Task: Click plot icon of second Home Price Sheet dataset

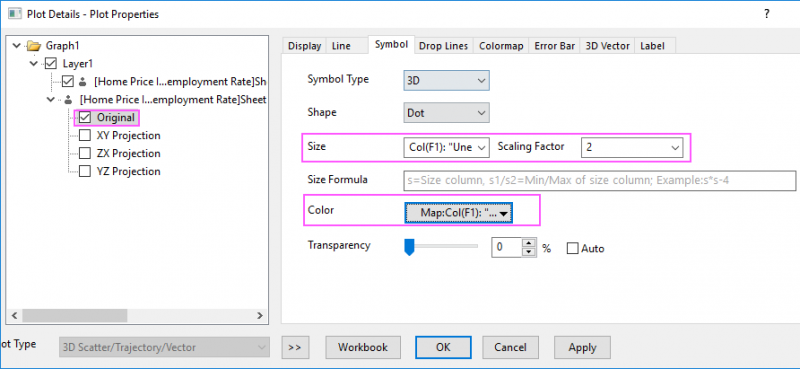Action: 68,100
